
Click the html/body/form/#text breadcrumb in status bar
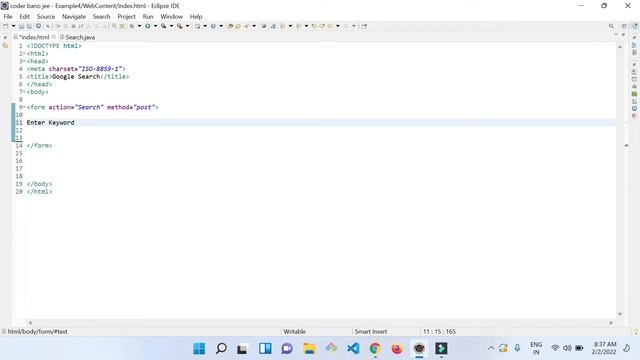[x=37, y=331]
